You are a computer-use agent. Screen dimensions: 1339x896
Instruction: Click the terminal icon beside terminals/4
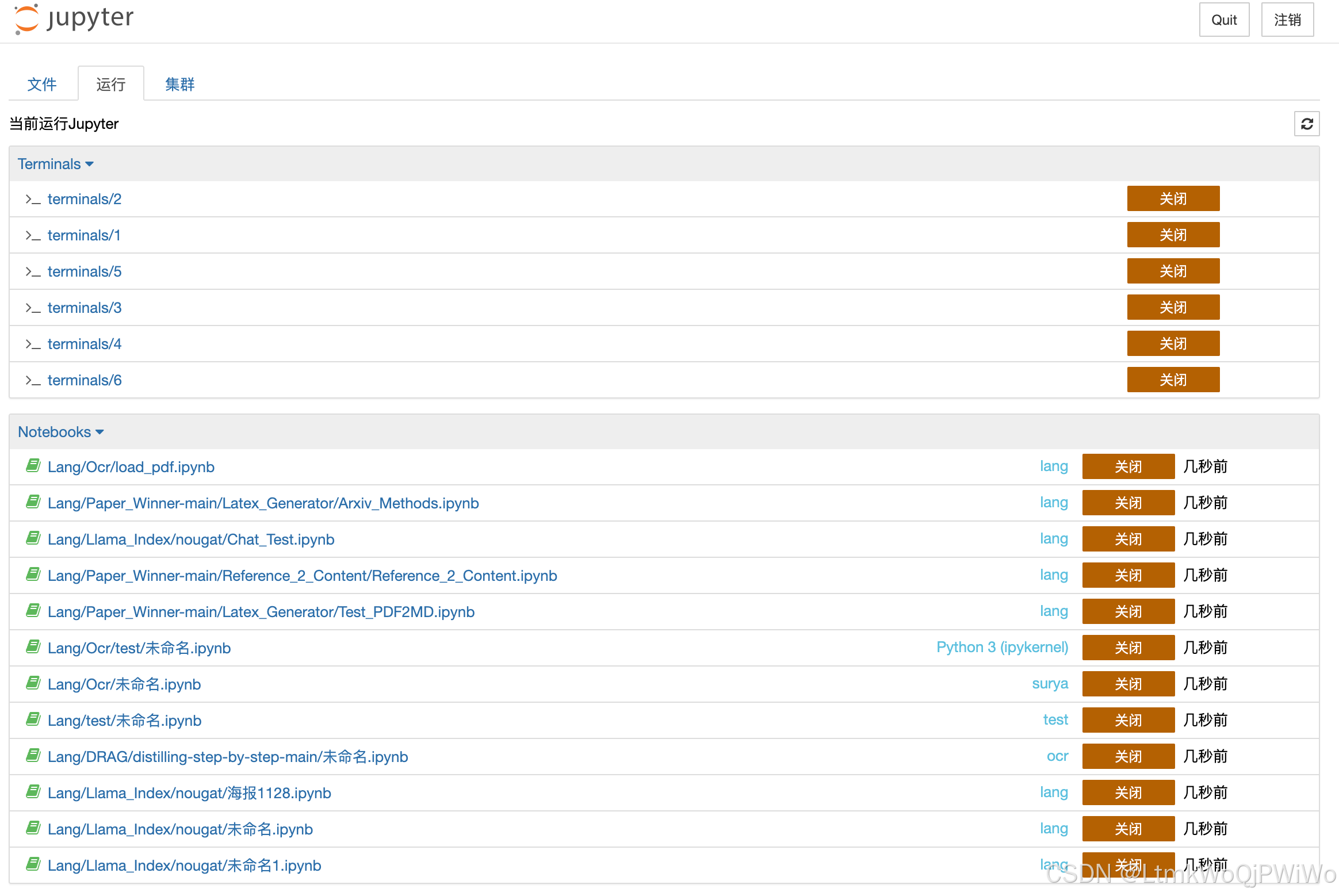[x=33, y=343]
